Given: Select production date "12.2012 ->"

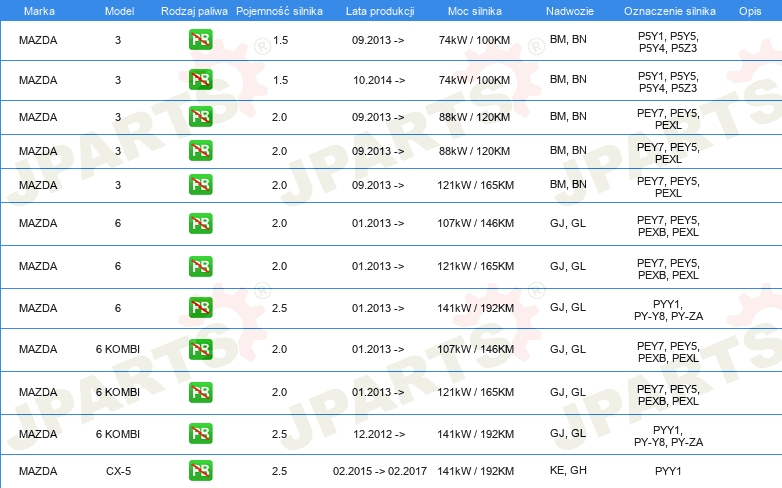Looking at the screenshot, I should [x=379, y=434].
